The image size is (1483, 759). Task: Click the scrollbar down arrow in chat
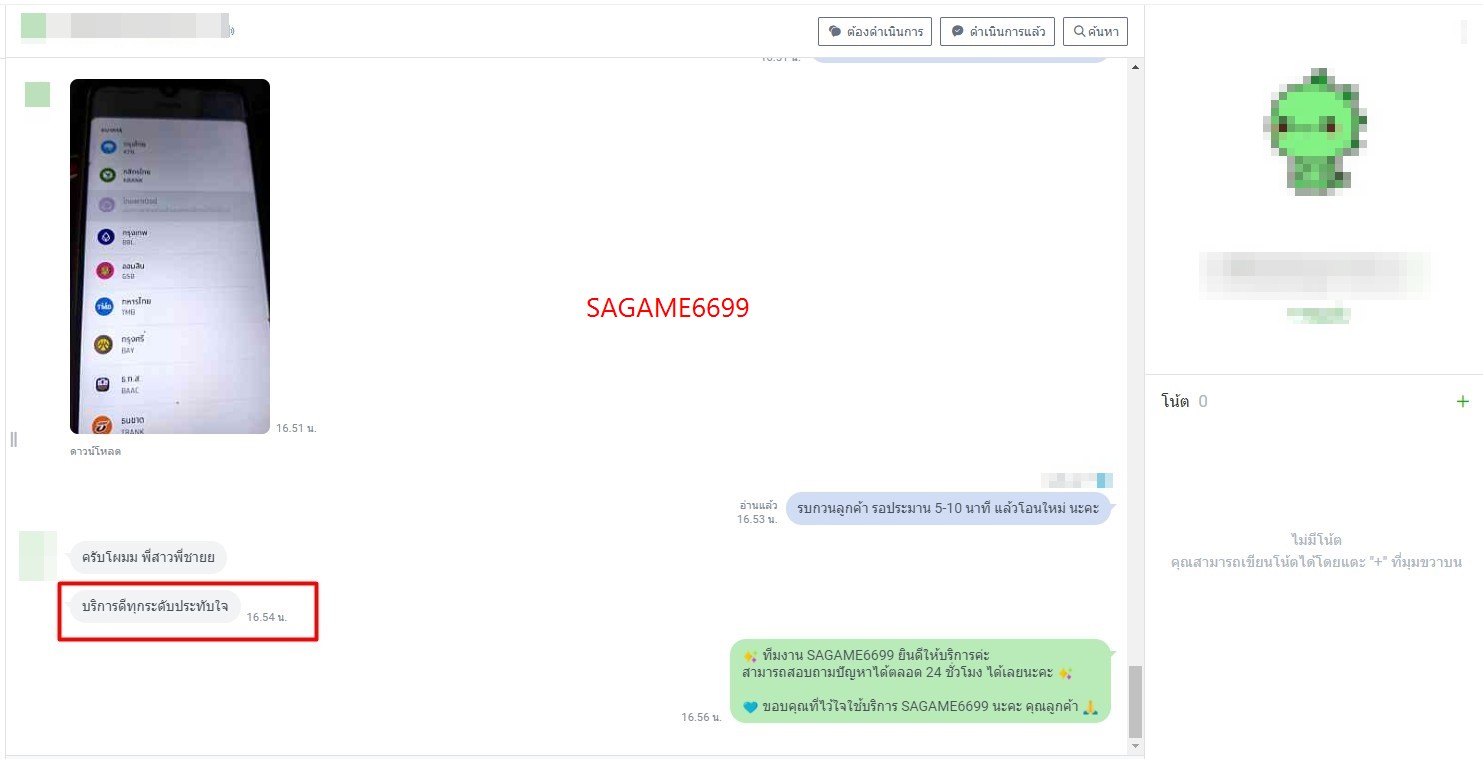click(1134, 746)
